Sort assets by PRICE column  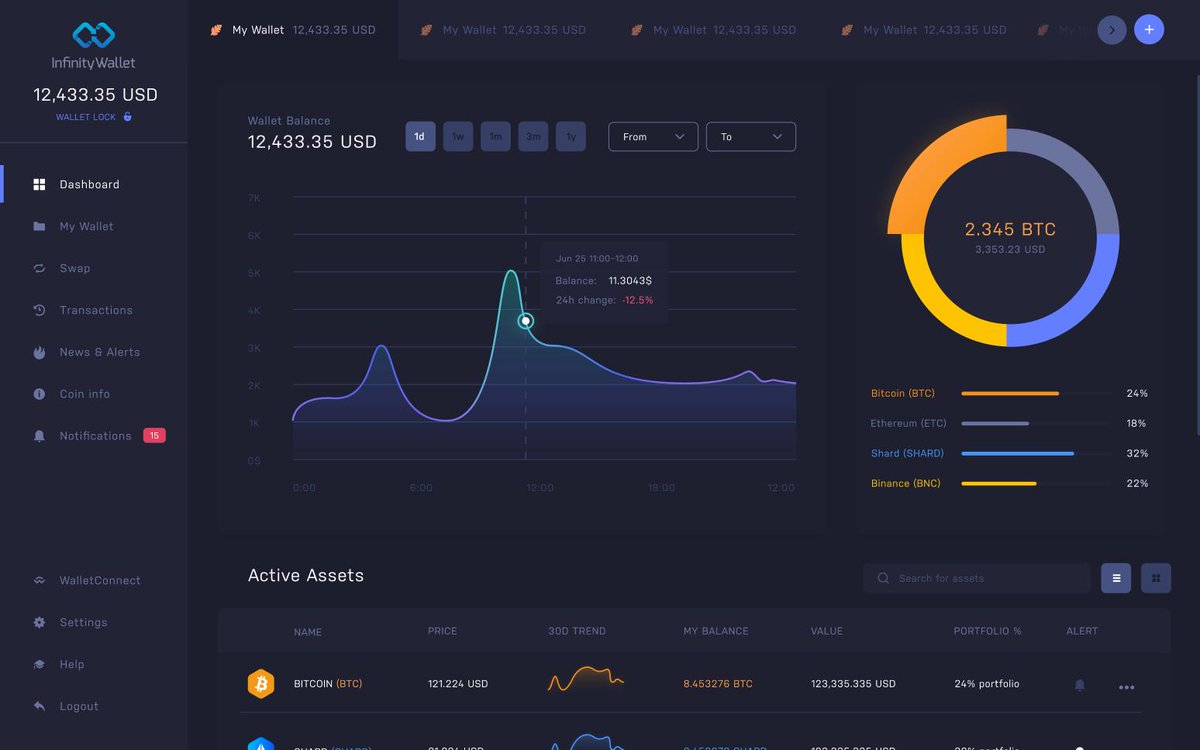tap(442, 632)
